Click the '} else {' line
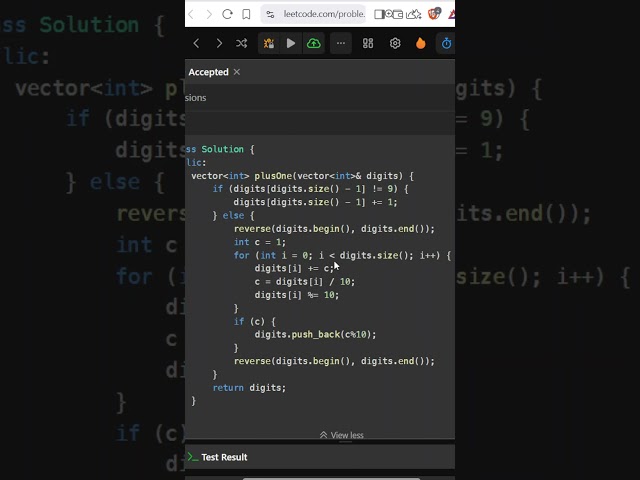This screenshot has width=640, height=480. (x=233, y=216)
